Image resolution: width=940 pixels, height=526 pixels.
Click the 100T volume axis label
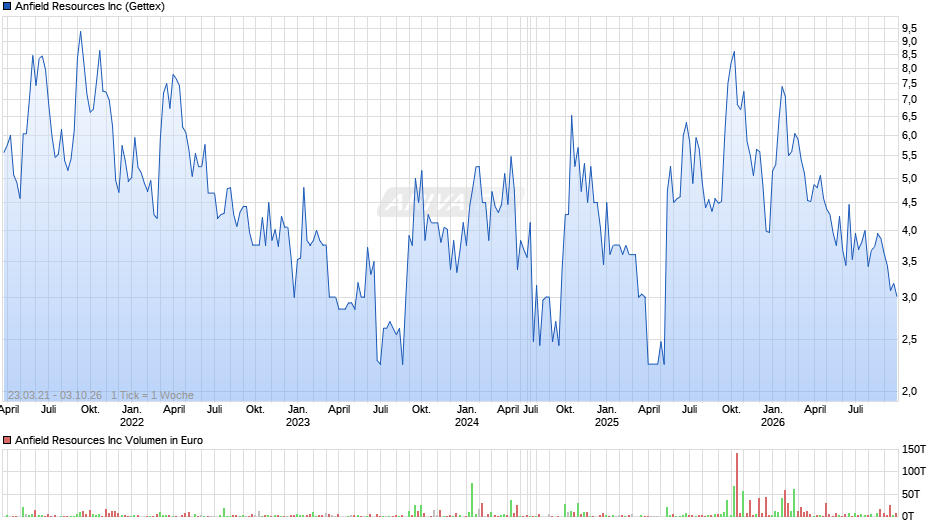914,471
